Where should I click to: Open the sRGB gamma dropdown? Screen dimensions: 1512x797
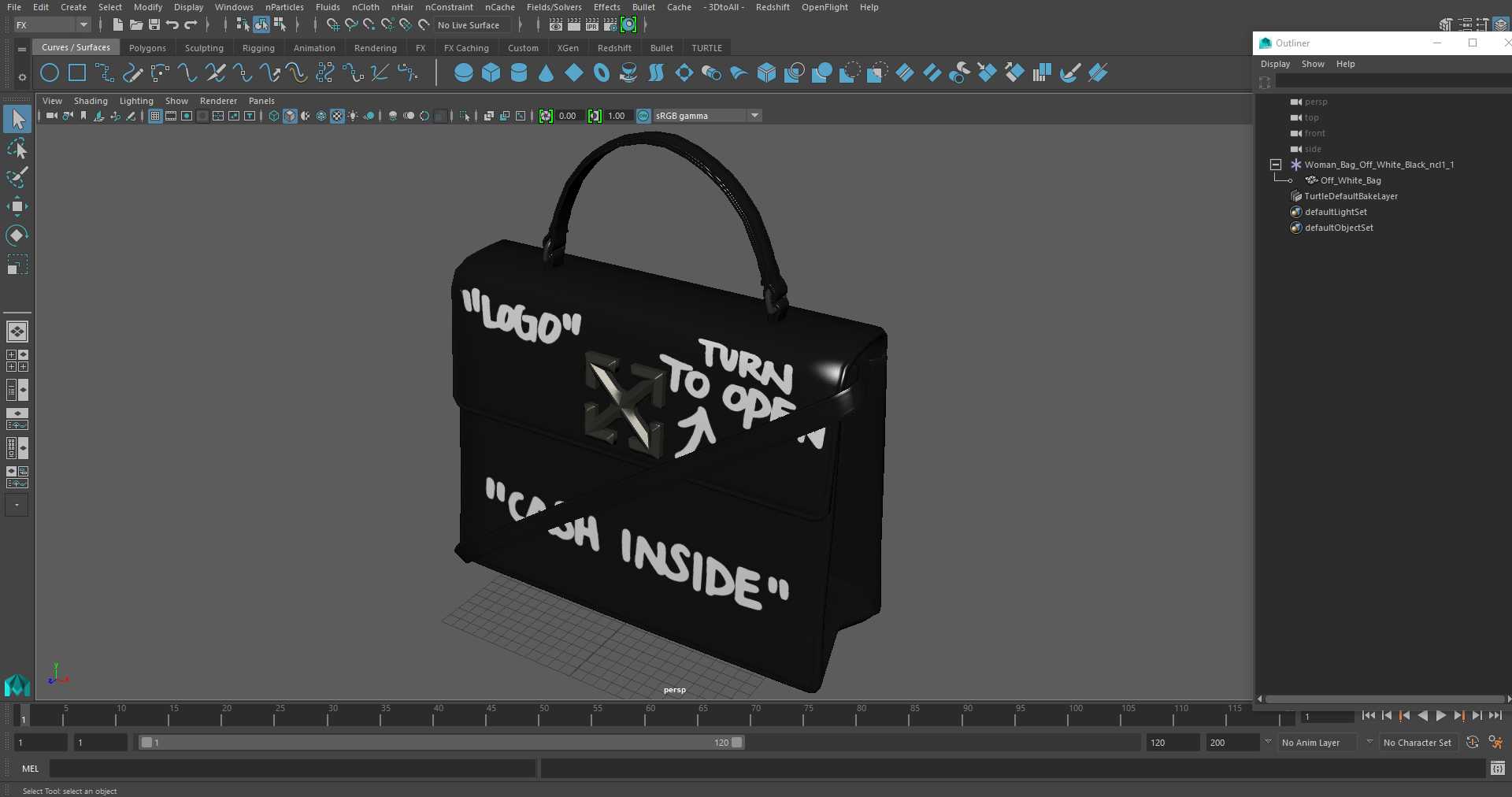[x=707, y=116]
